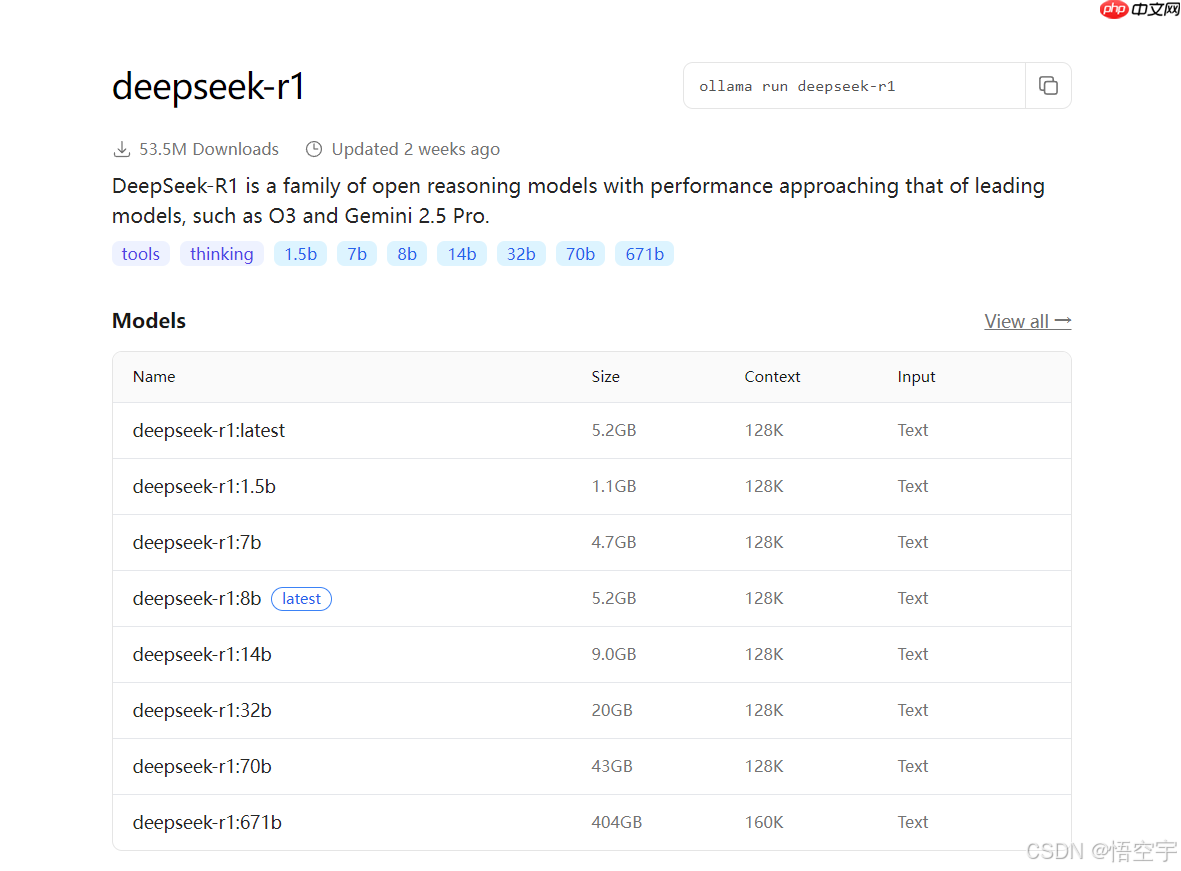
Task: Pick the 14b size tag
Action: pos(462,254)
